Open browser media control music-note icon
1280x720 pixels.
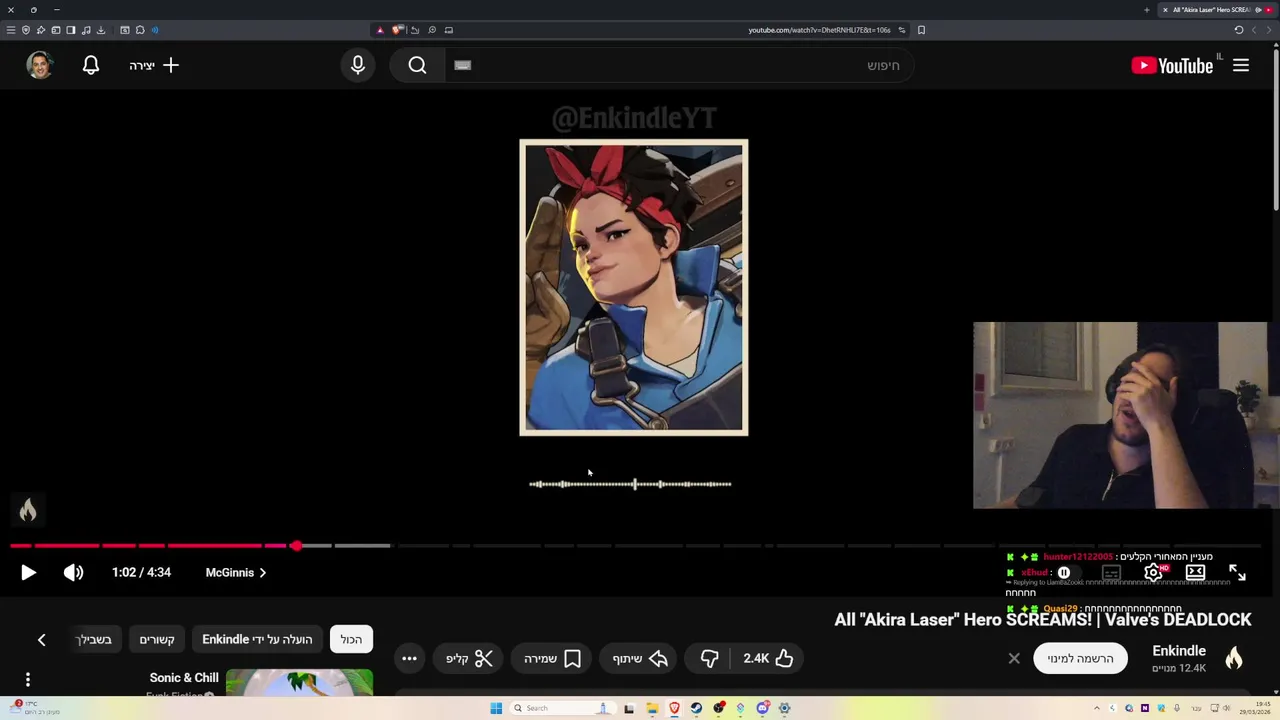[x=86, y=30]
